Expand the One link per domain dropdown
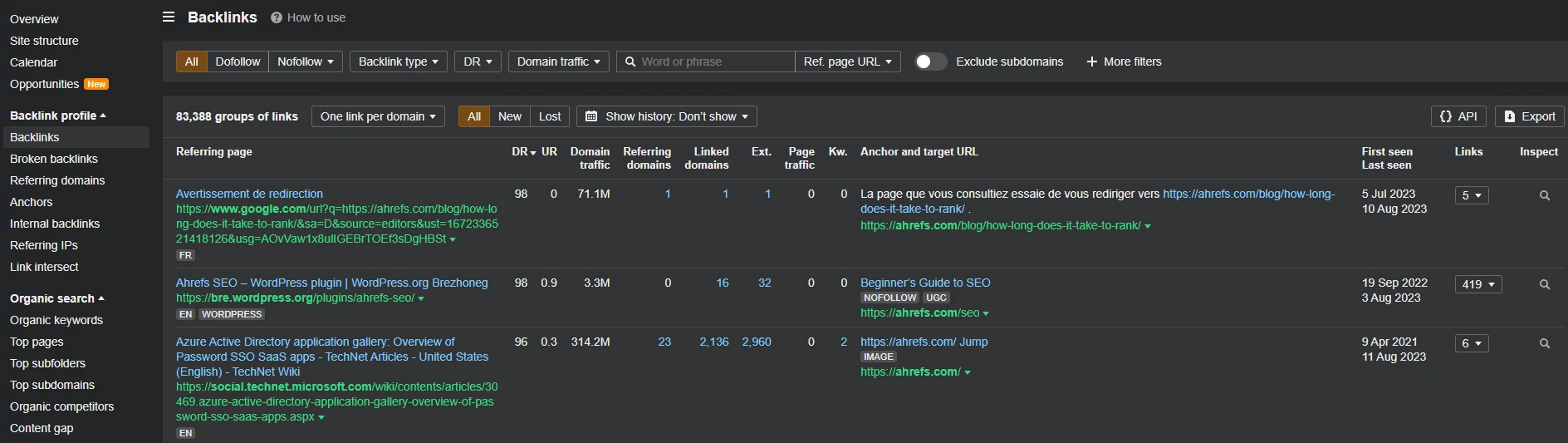This screenshot has height=443, width=1568. [x=378, y=116]
